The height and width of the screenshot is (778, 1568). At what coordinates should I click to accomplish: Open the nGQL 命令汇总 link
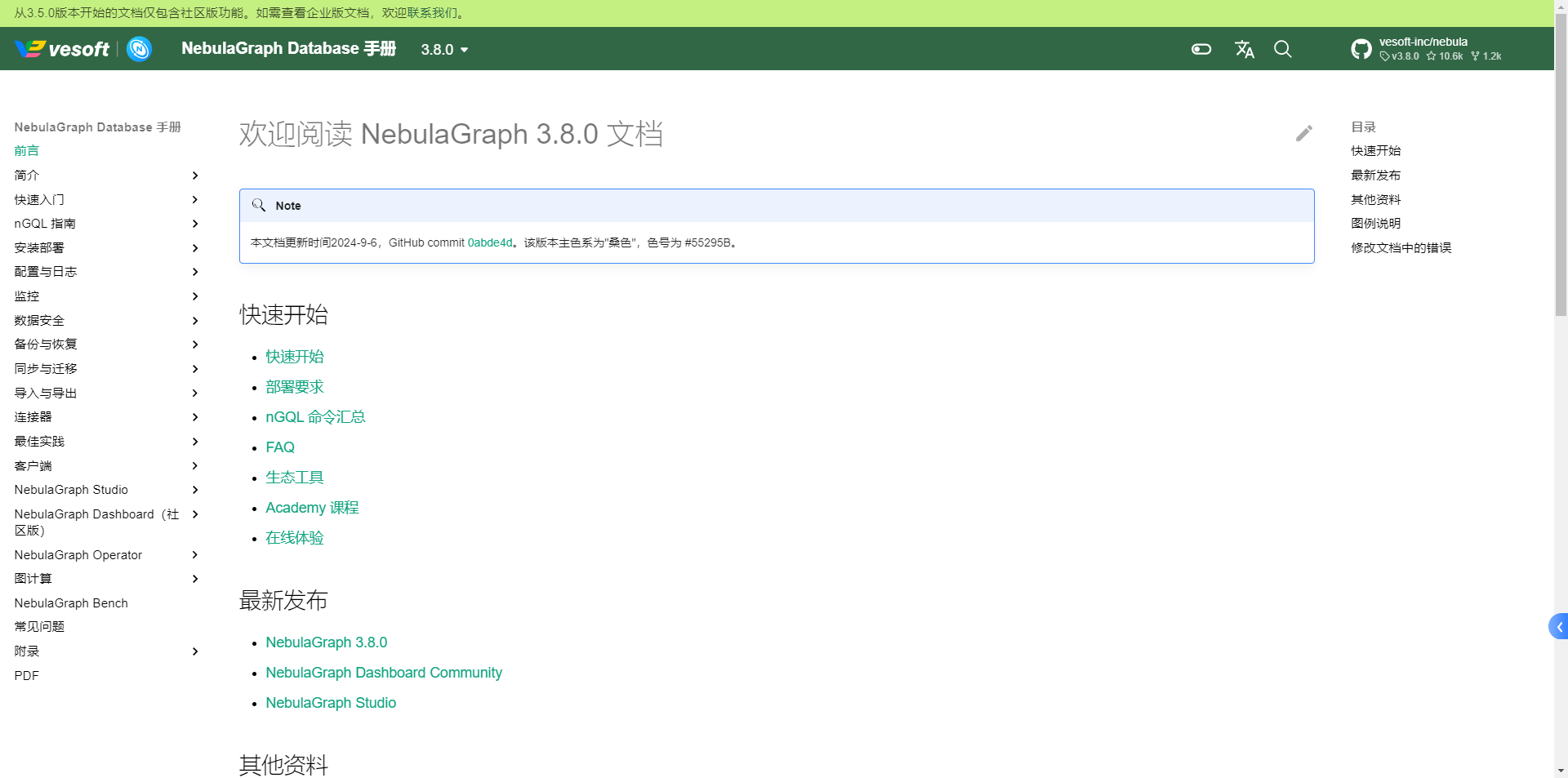click(x=315, y=417)
